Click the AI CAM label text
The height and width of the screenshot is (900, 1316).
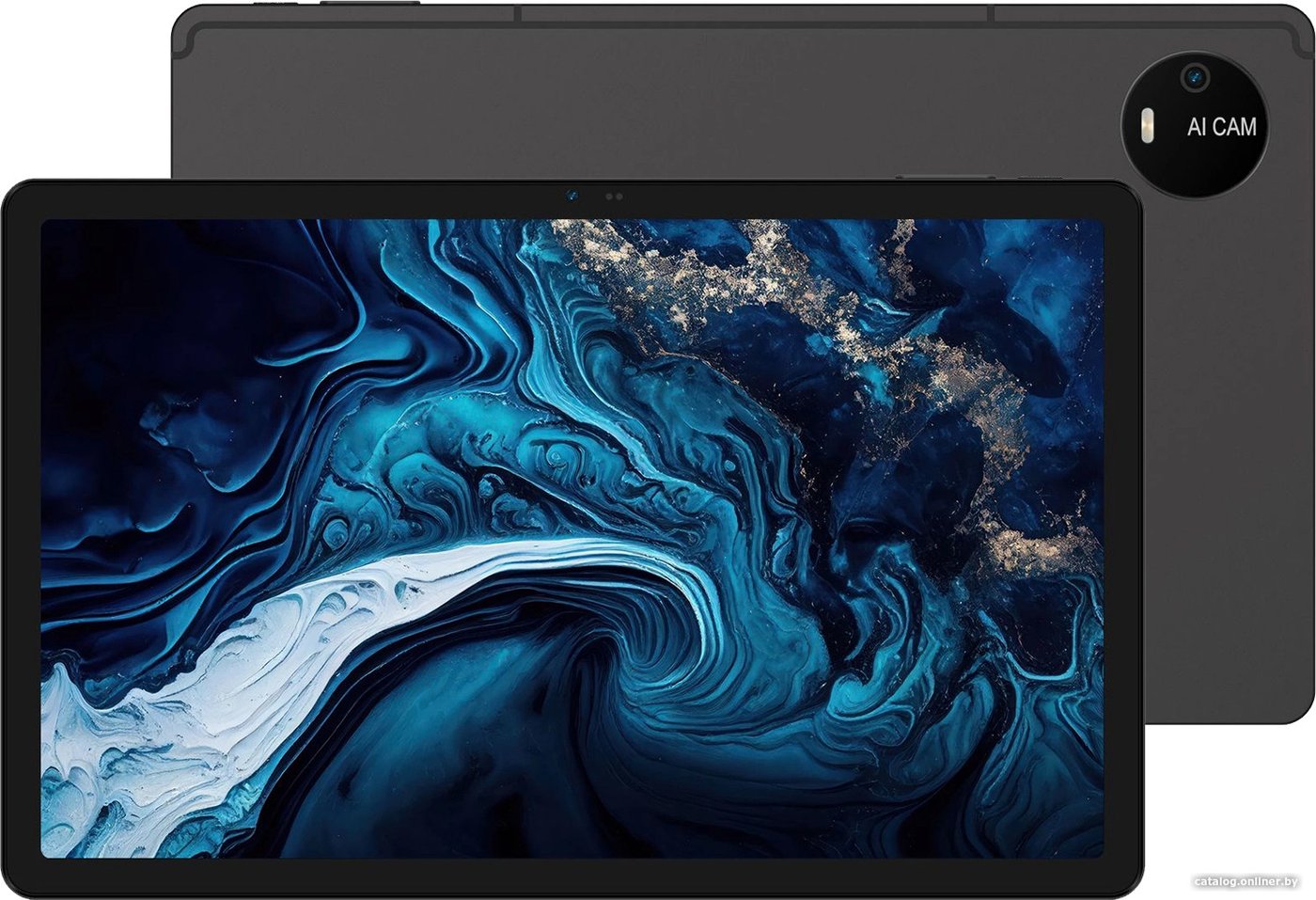coord(1221,127)
